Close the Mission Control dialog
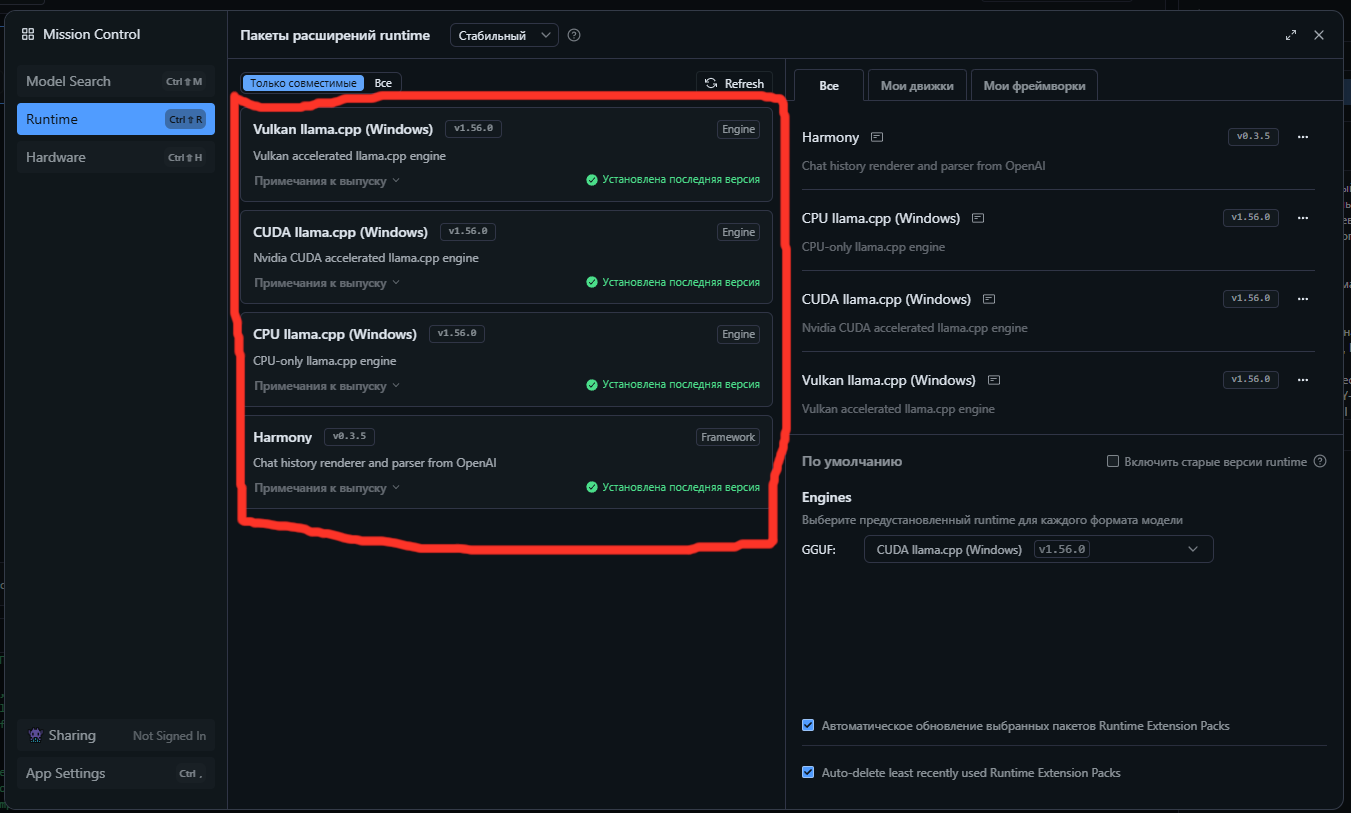The height and width of the screenshot is (813, 1351). click(x=1319, y=35)
